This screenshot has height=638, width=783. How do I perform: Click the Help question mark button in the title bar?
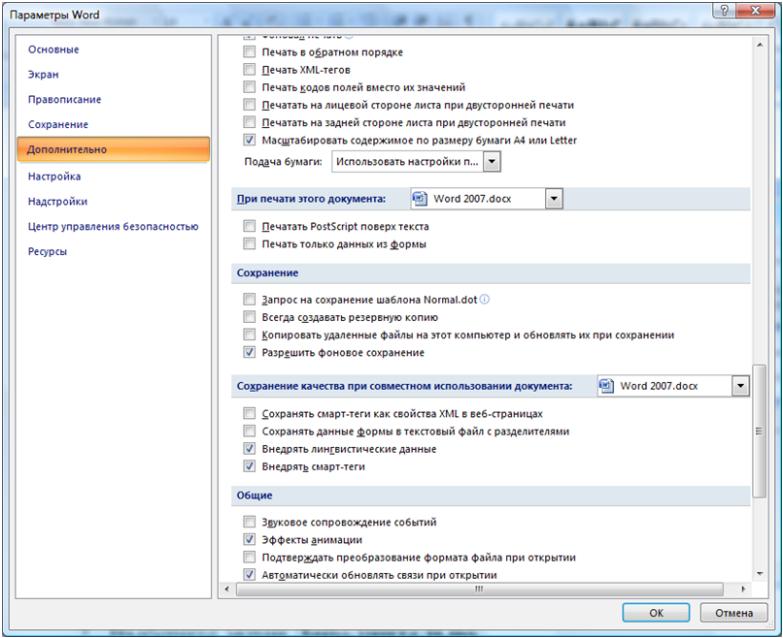coord(725,11)
